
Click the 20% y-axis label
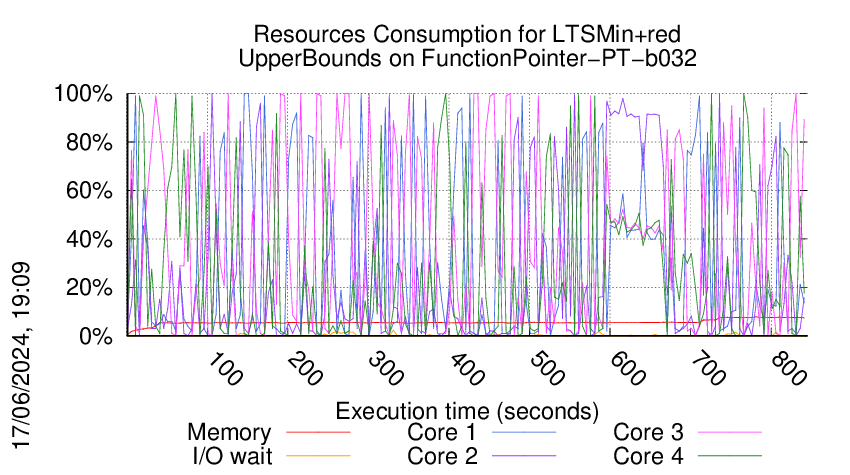click(x=89, y=287)
